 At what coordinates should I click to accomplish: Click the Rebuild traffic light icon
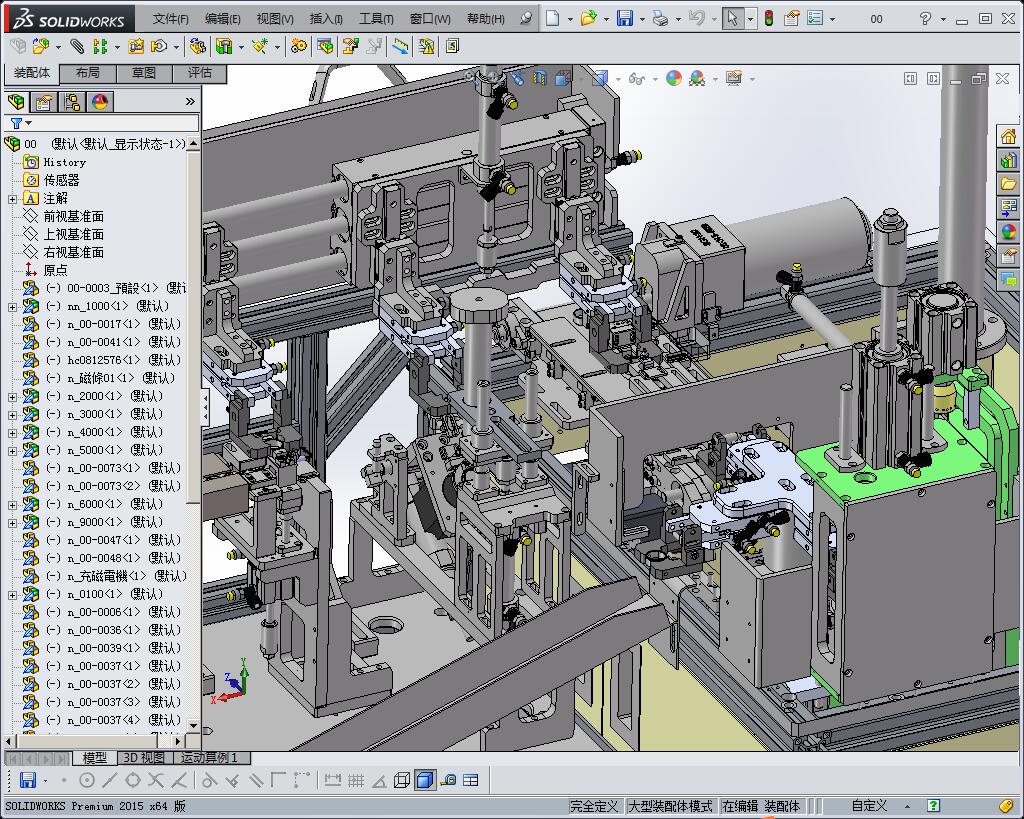click(769, 18)
